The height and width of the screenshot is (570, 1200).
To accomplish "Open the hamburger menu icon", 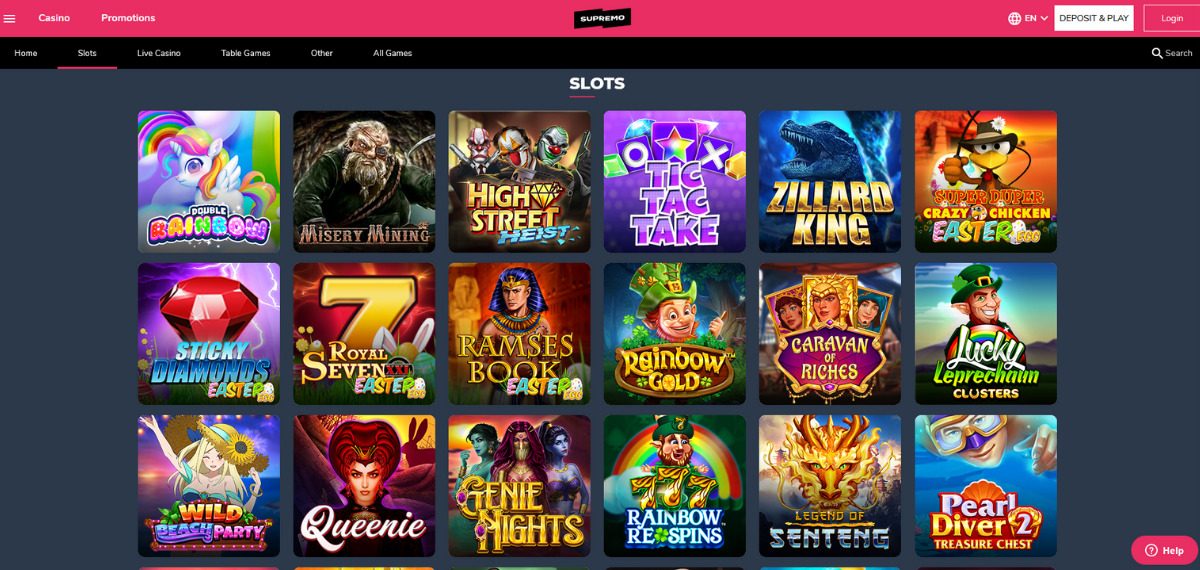I will pyautogui.click(x=10, y=18).
